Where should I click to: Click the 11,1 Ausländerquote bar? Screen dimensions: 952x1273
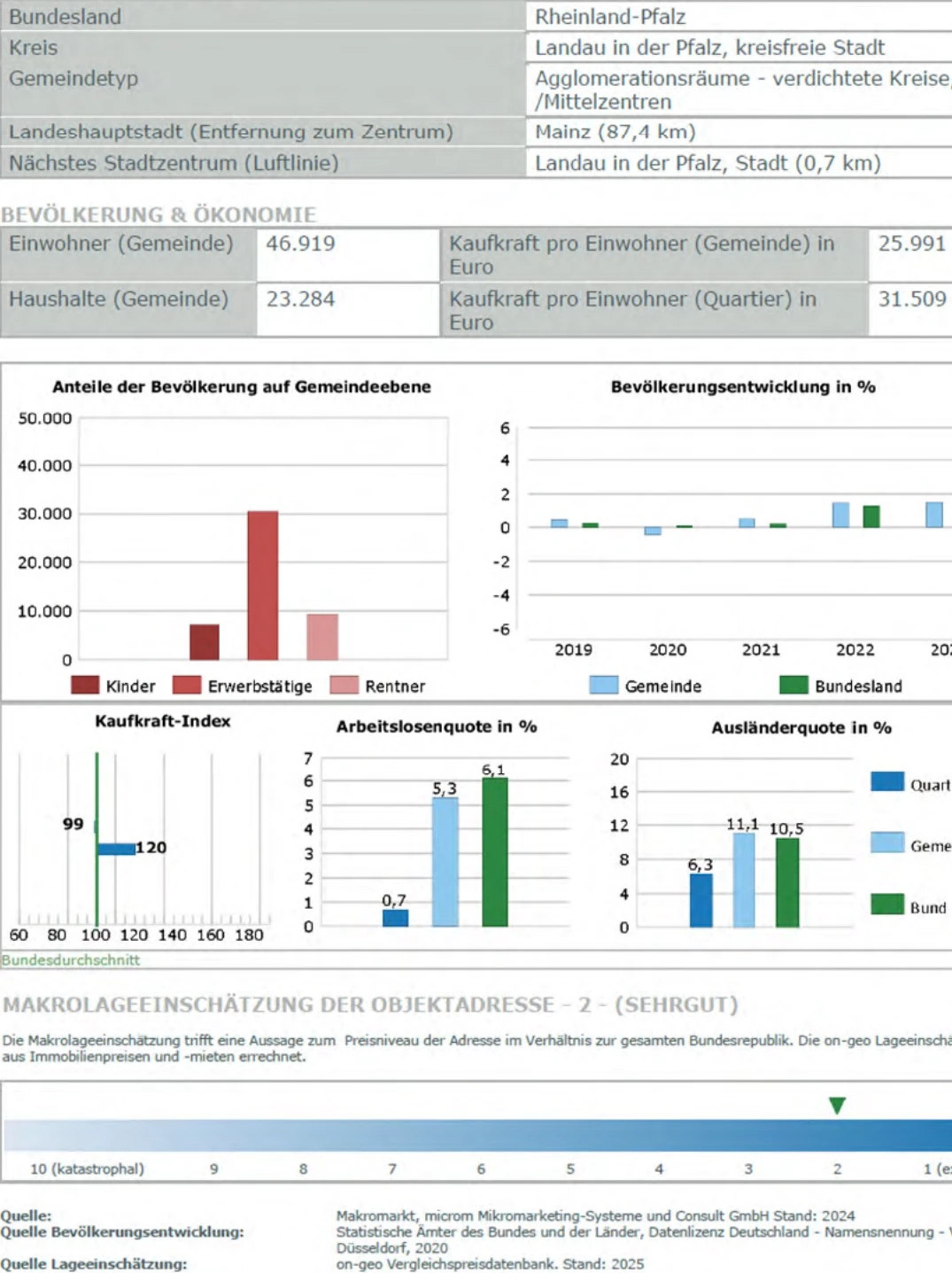click(x=744, y=881)
